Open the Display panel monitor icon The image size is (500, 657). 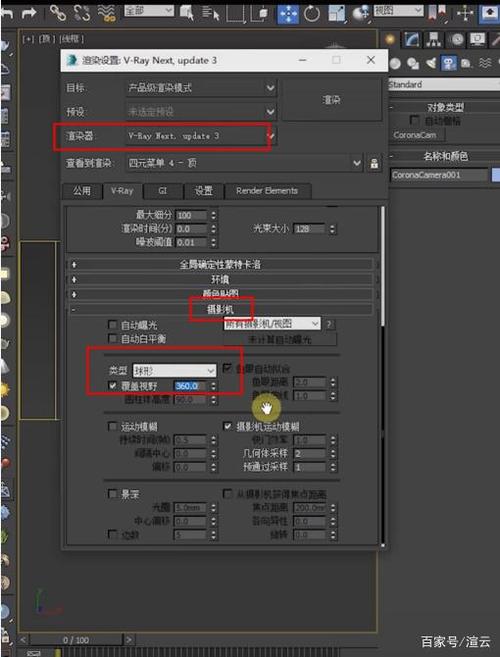[x=478, y=40]
